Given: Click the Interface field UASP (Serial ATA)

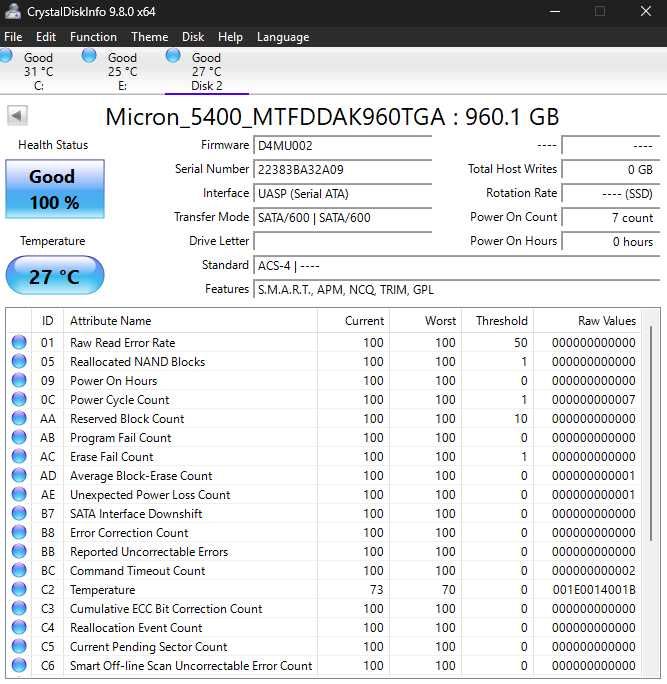Looking at the screenshot, I should (342, 193).
